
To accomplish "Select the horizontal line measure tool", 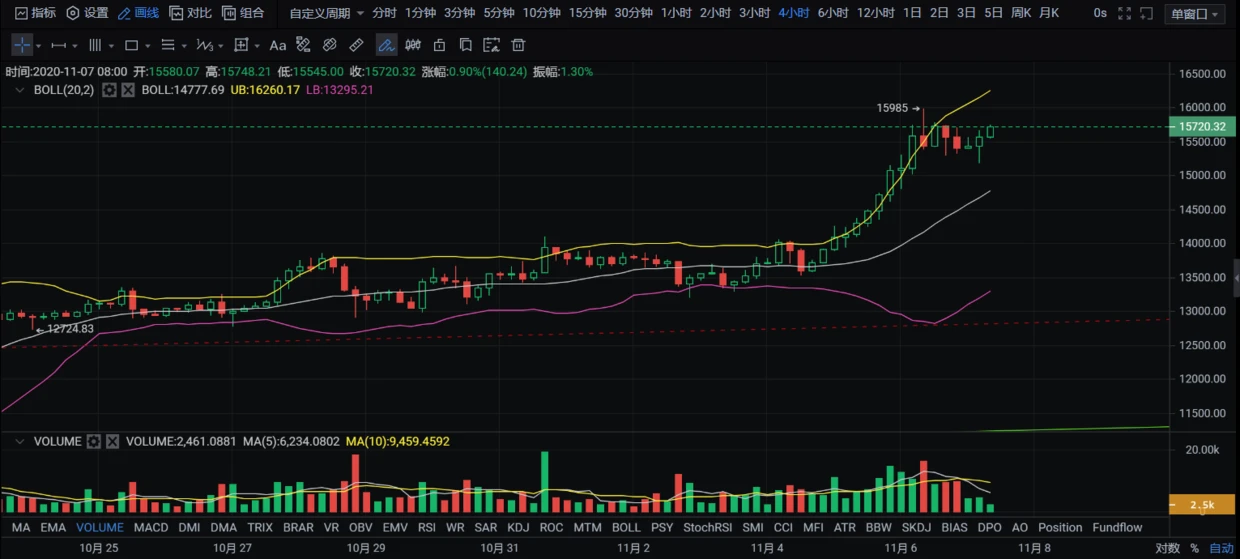I will click(58, 45).
